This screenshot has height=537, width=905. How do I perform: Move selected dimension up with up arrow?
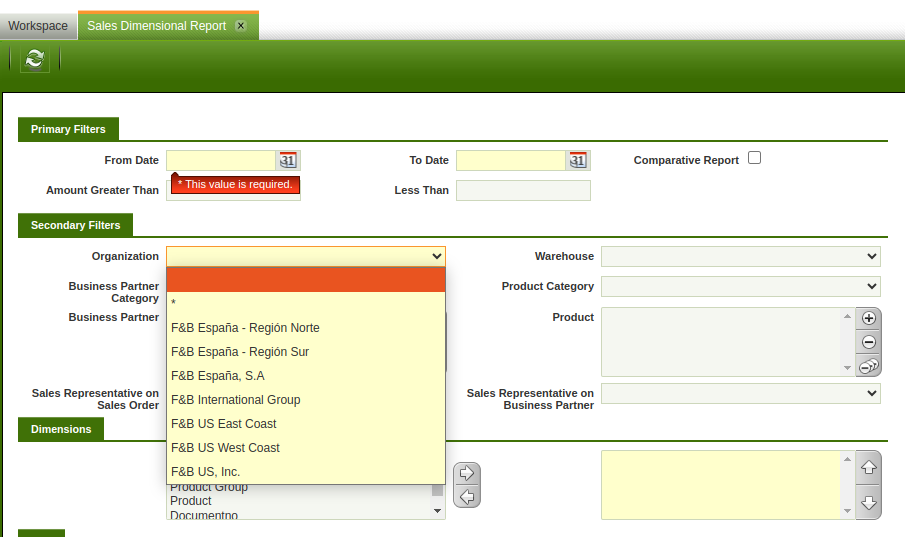coord(869,466)
